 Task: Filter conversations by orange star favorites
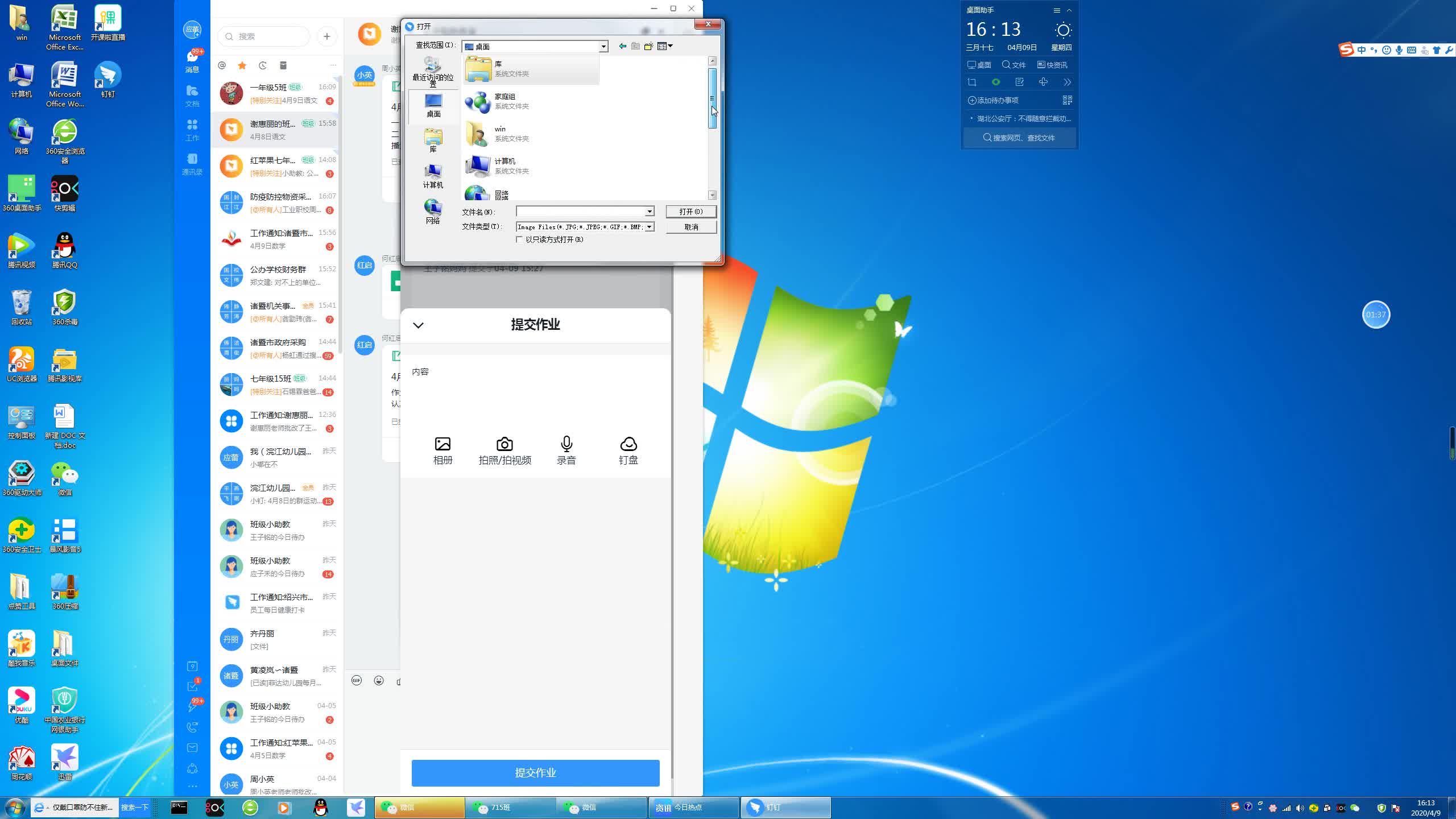point(242,65)
